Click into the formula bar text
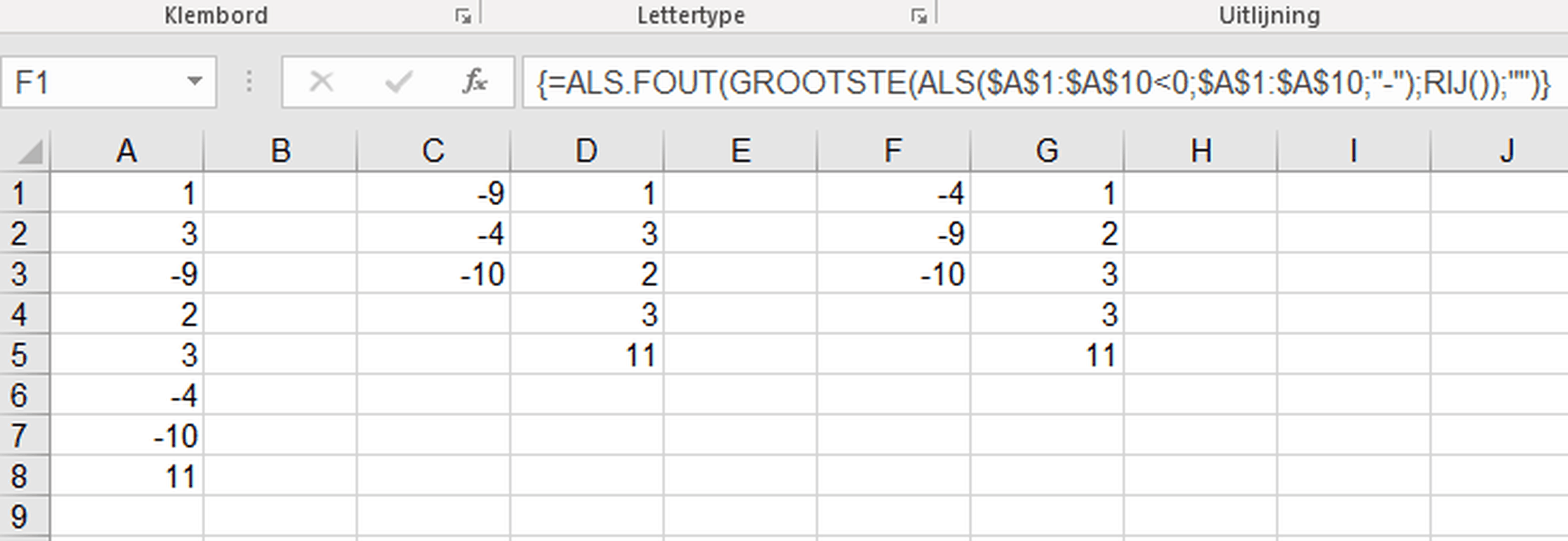This screenshot has width=1568, height=541. pyautogui.click(x=1029, y=83)
